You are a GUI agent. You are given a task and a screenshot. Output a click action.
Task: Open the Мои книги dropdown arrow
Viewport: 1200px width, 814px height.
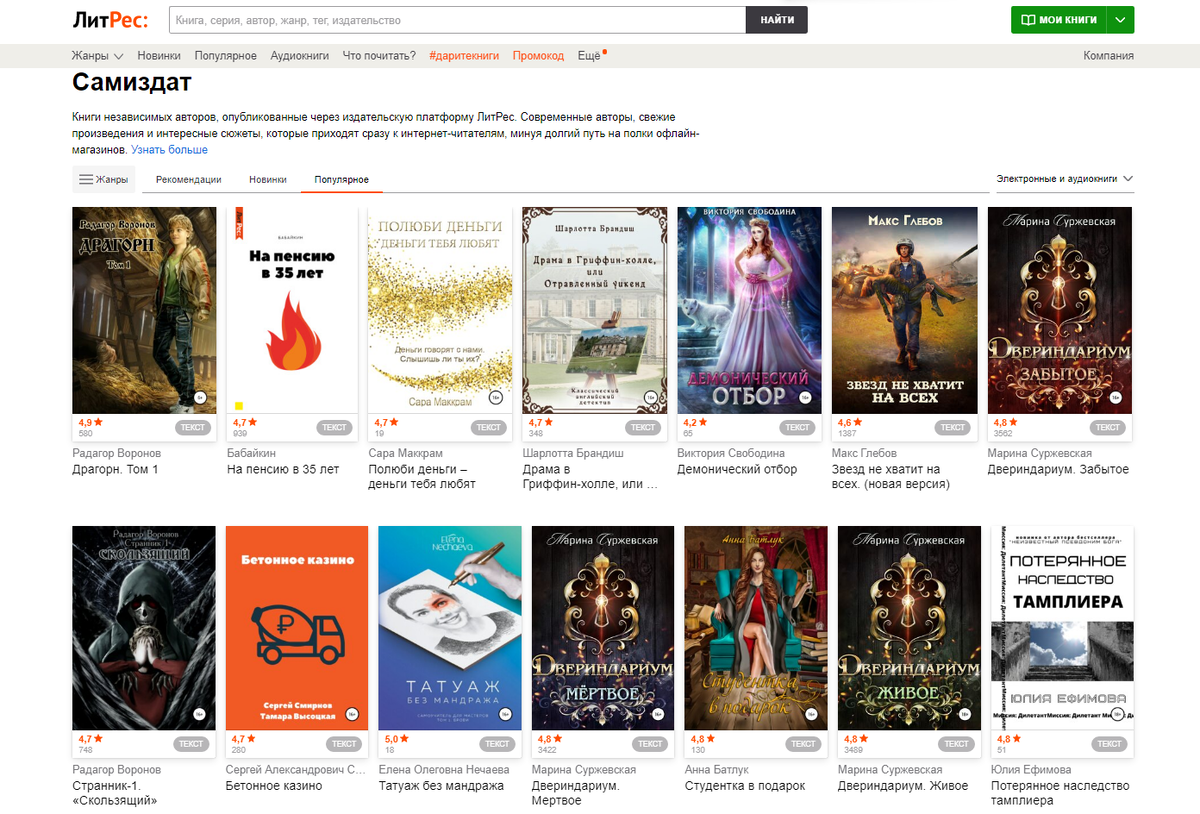click(1121, 20)
